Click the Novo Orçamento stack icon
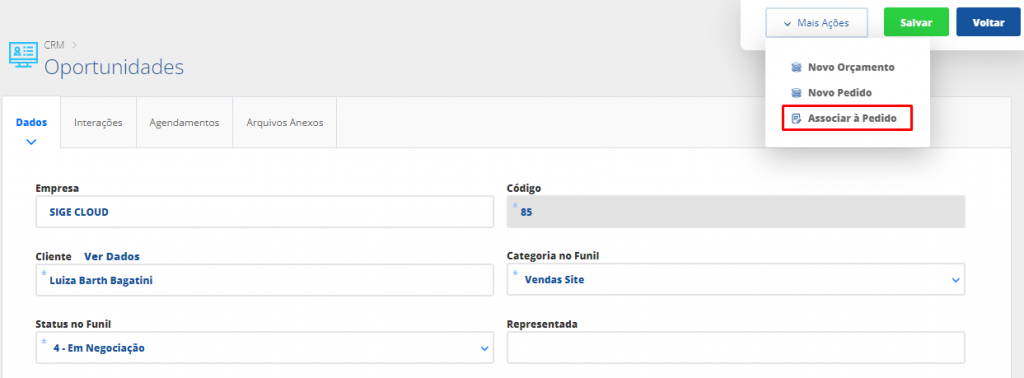 796,67
